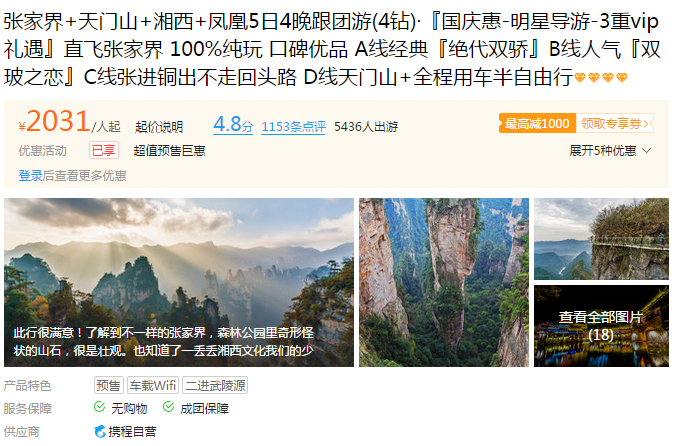Click the arrow on 领取专享券 coupon

646,124
